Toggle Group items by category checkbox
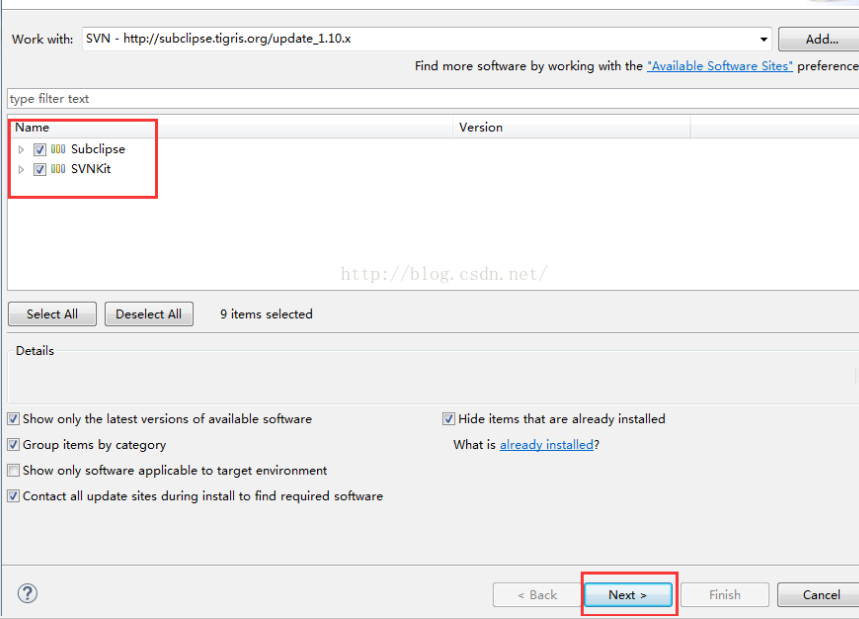Viewport: 859px width, 619px height. point(14,445)
